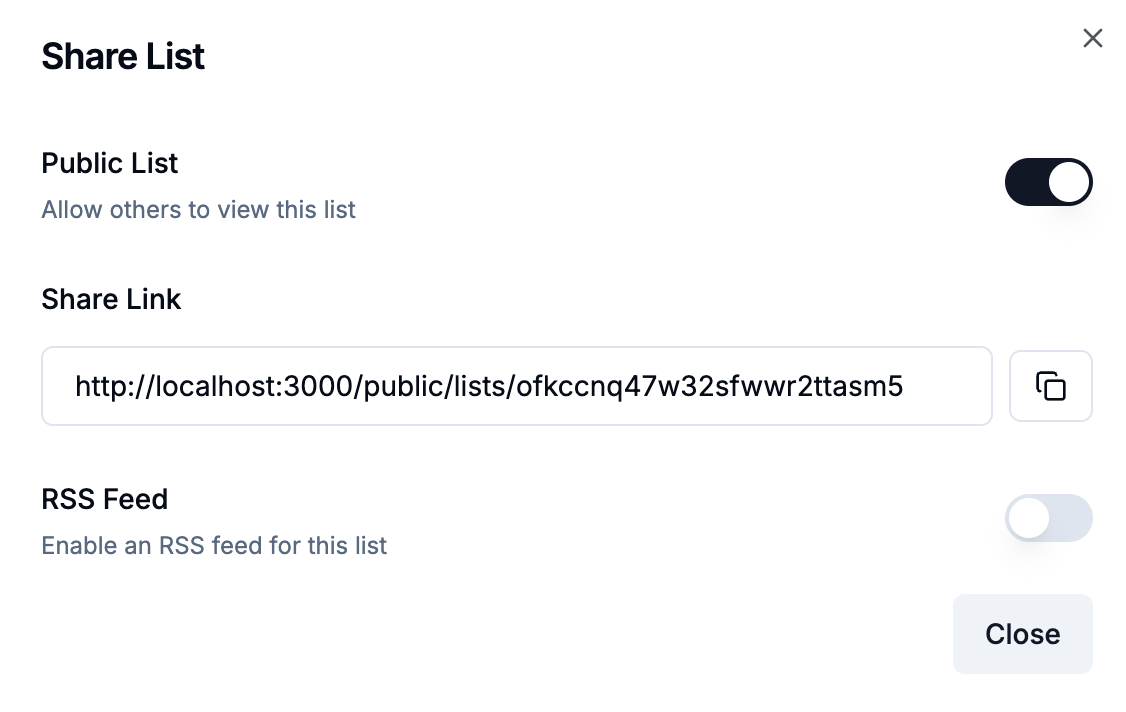Click the Public List label
Image resolution: width=1126 pixels, height=712 pixels.
tap(109, 163)
